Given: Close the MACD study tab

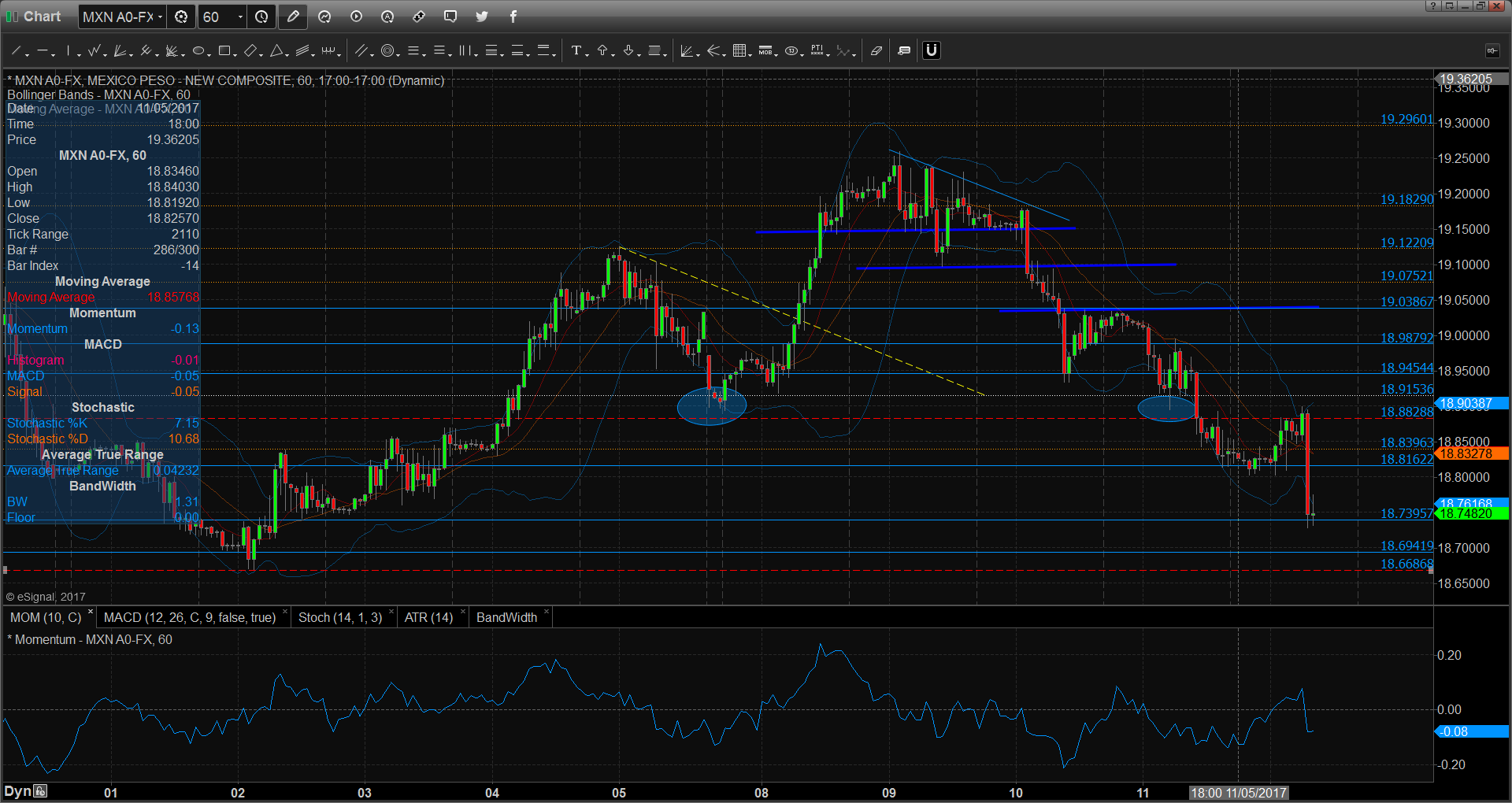Looking at the screenshot, I should click(x=285, y=612).
